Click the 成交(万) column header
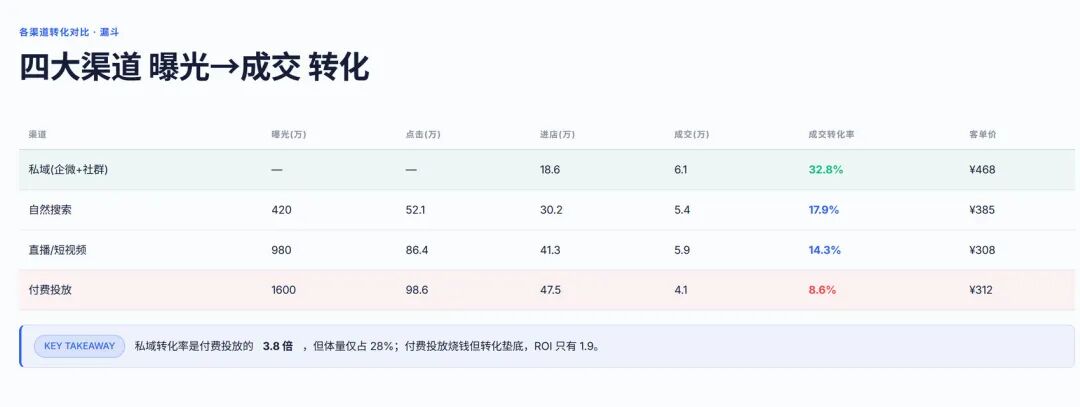The height and width of the screenshot is (407, 1080). pos(691,135)
